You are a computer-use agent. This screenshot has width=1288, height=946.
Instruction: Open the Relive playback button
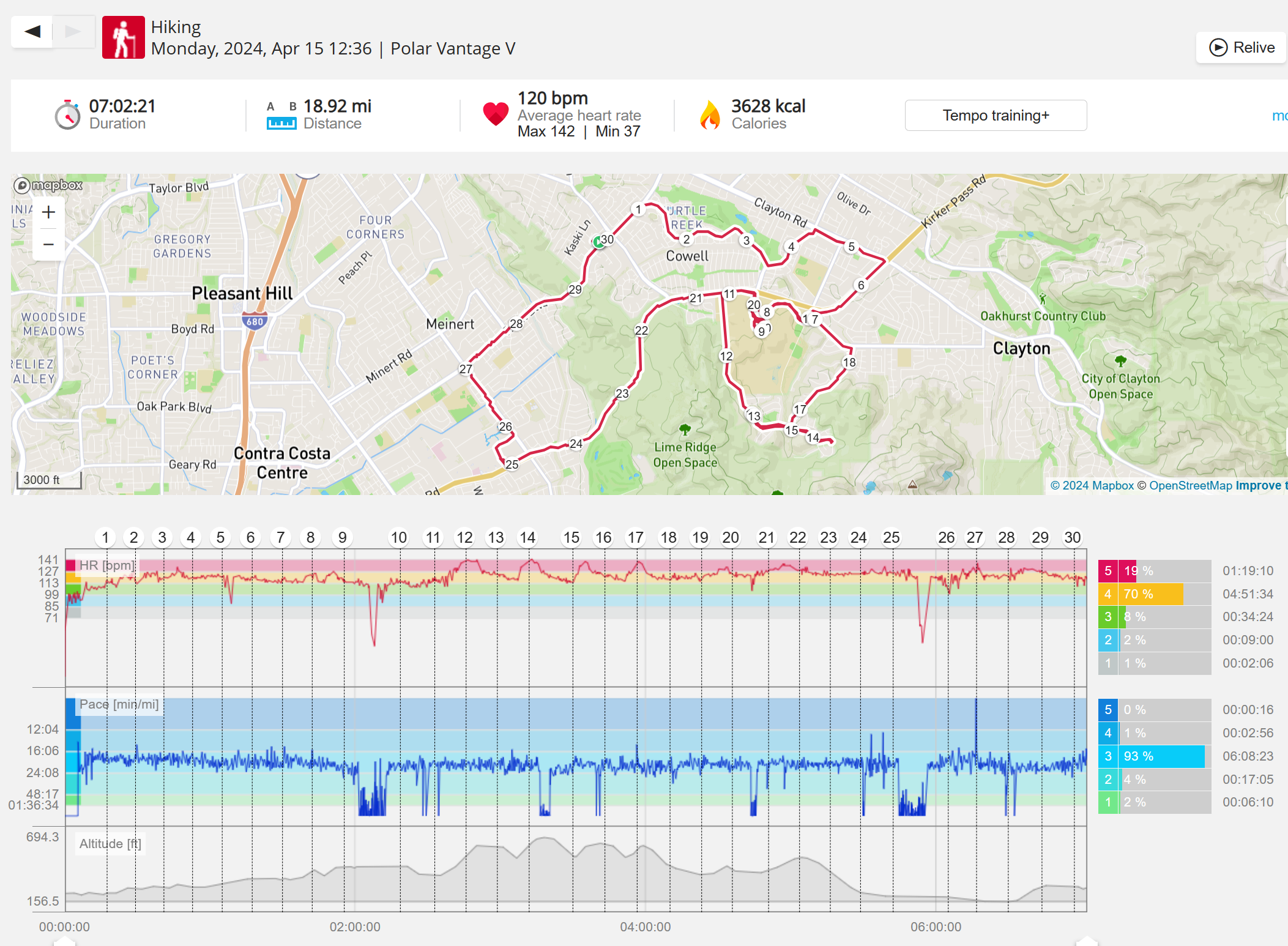click(1241, 47)
